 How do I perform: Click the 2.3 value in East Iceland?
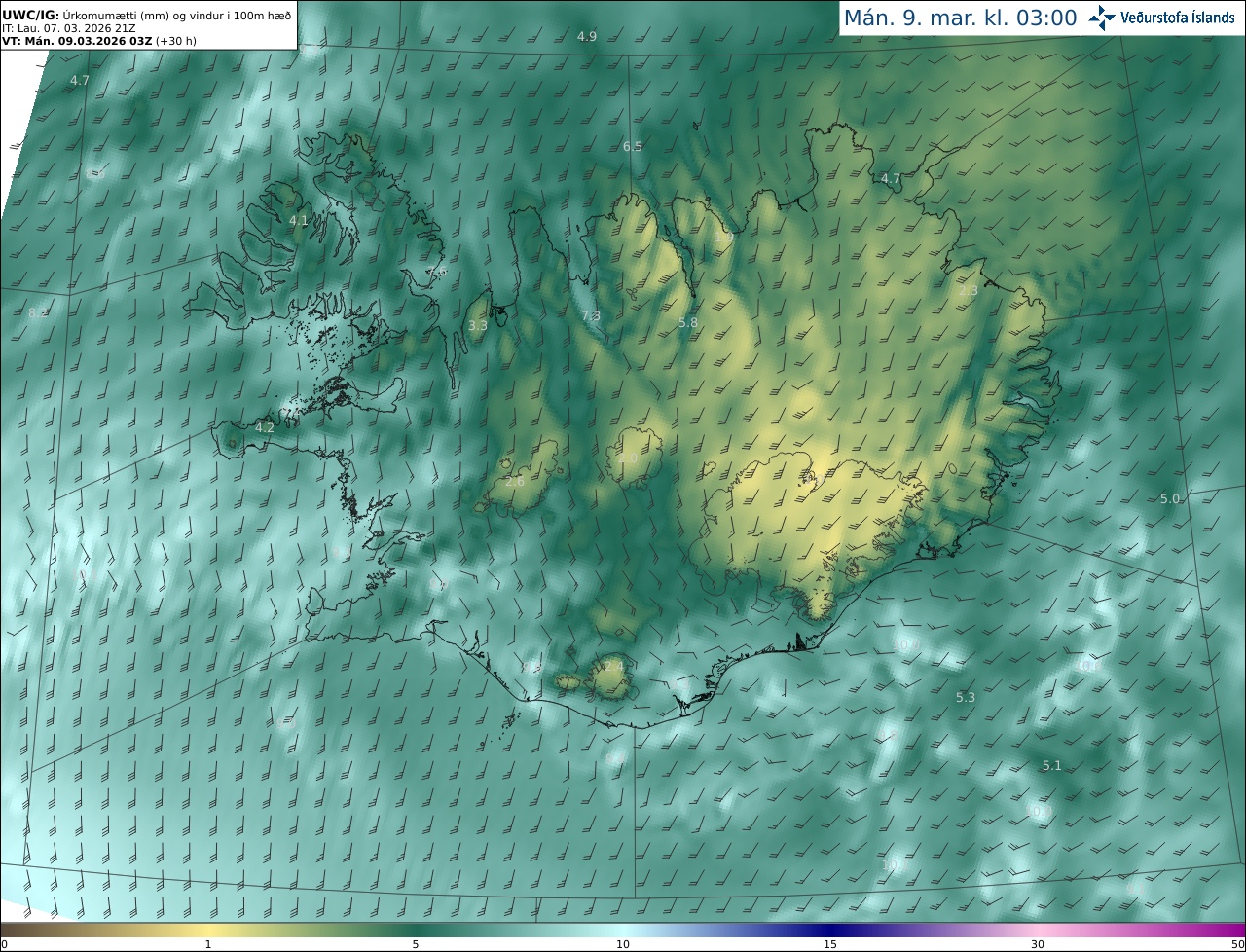coord(969,291)
